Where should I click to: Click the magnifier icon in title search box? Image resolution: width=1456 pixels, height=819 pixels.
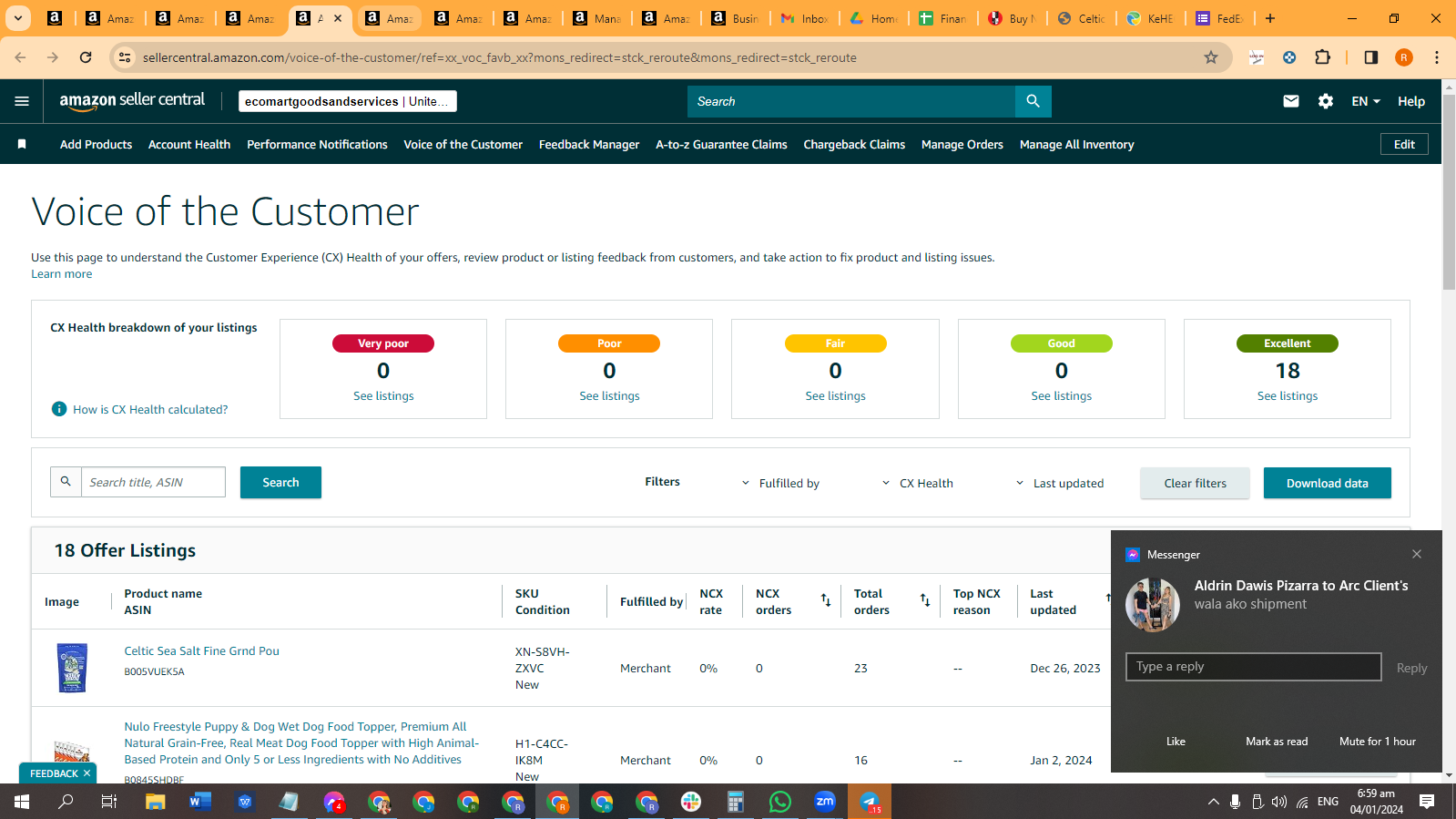click(x=66, y=482)
